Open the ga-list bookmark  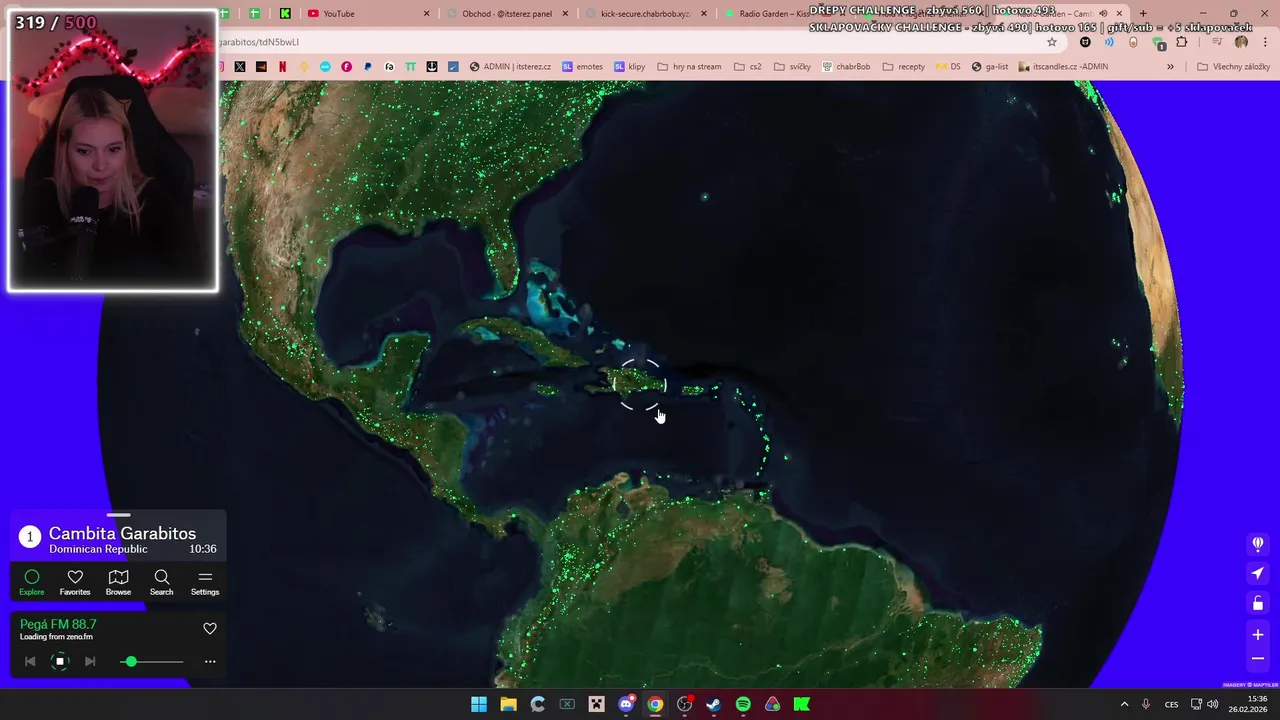coord(990,67)
